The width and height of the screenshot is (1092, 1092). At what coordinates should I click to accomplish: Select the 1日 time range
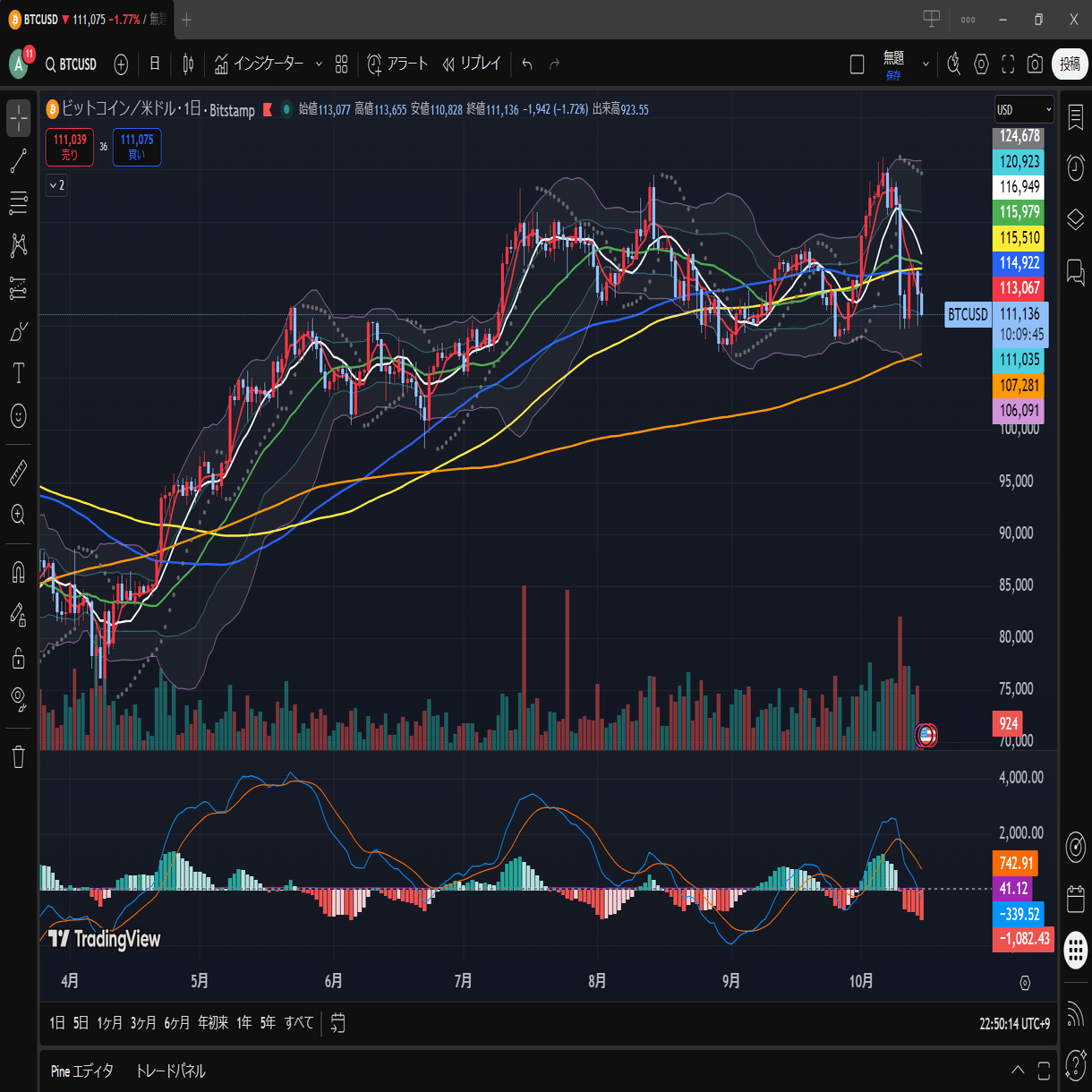pos(57,1022)
